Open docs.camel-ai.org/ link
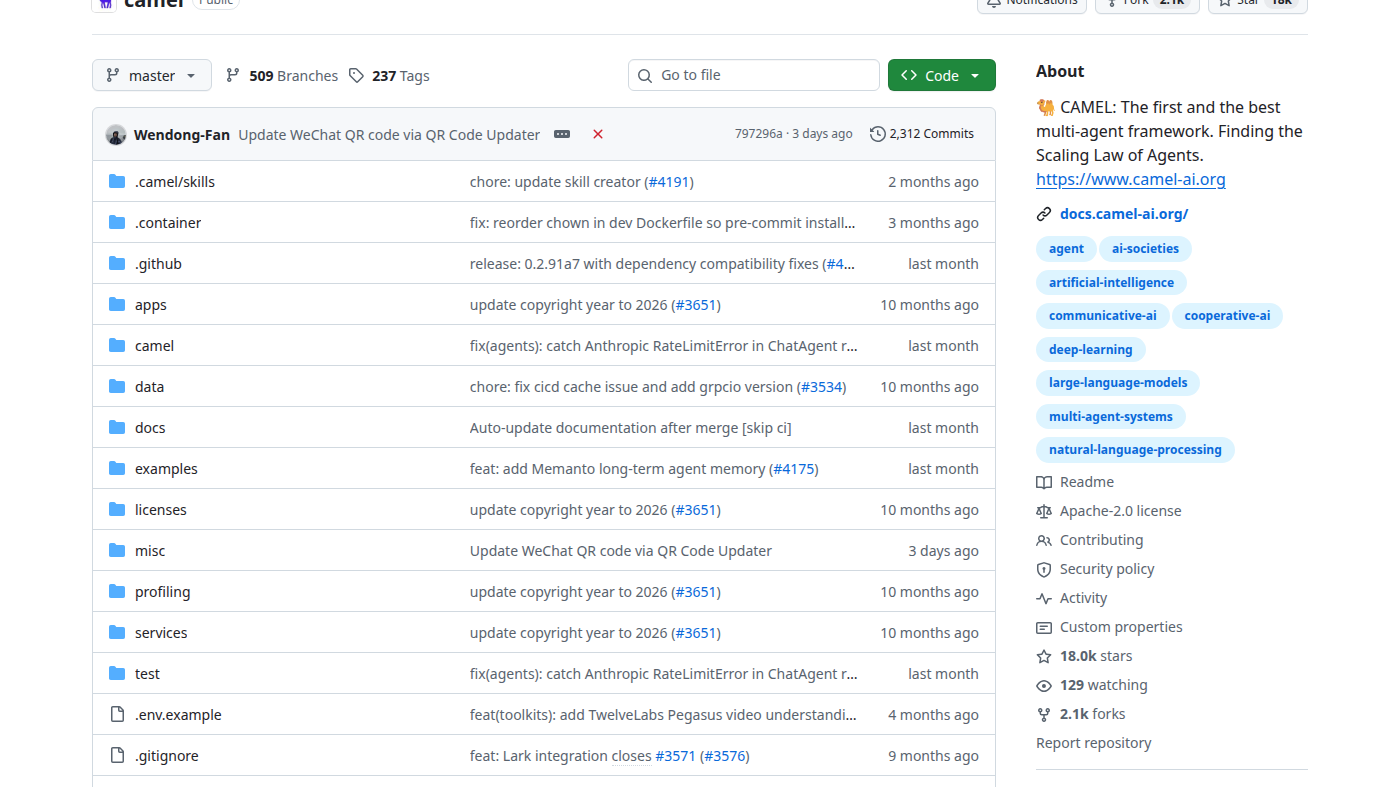Viewport: 1400px width, 787px height. click(x=1124, y=214)
